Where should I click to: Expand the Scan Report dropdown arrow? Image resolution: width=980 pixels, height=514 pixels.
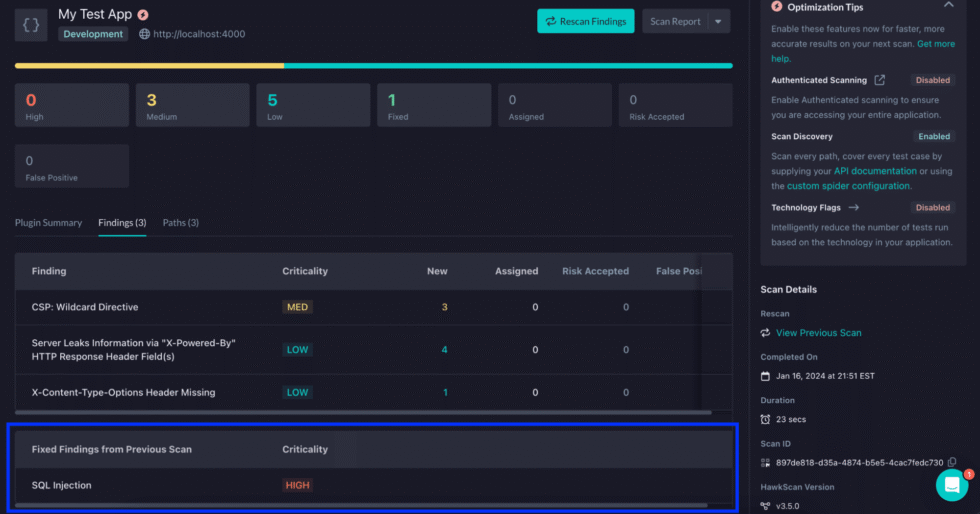[719, 21]
